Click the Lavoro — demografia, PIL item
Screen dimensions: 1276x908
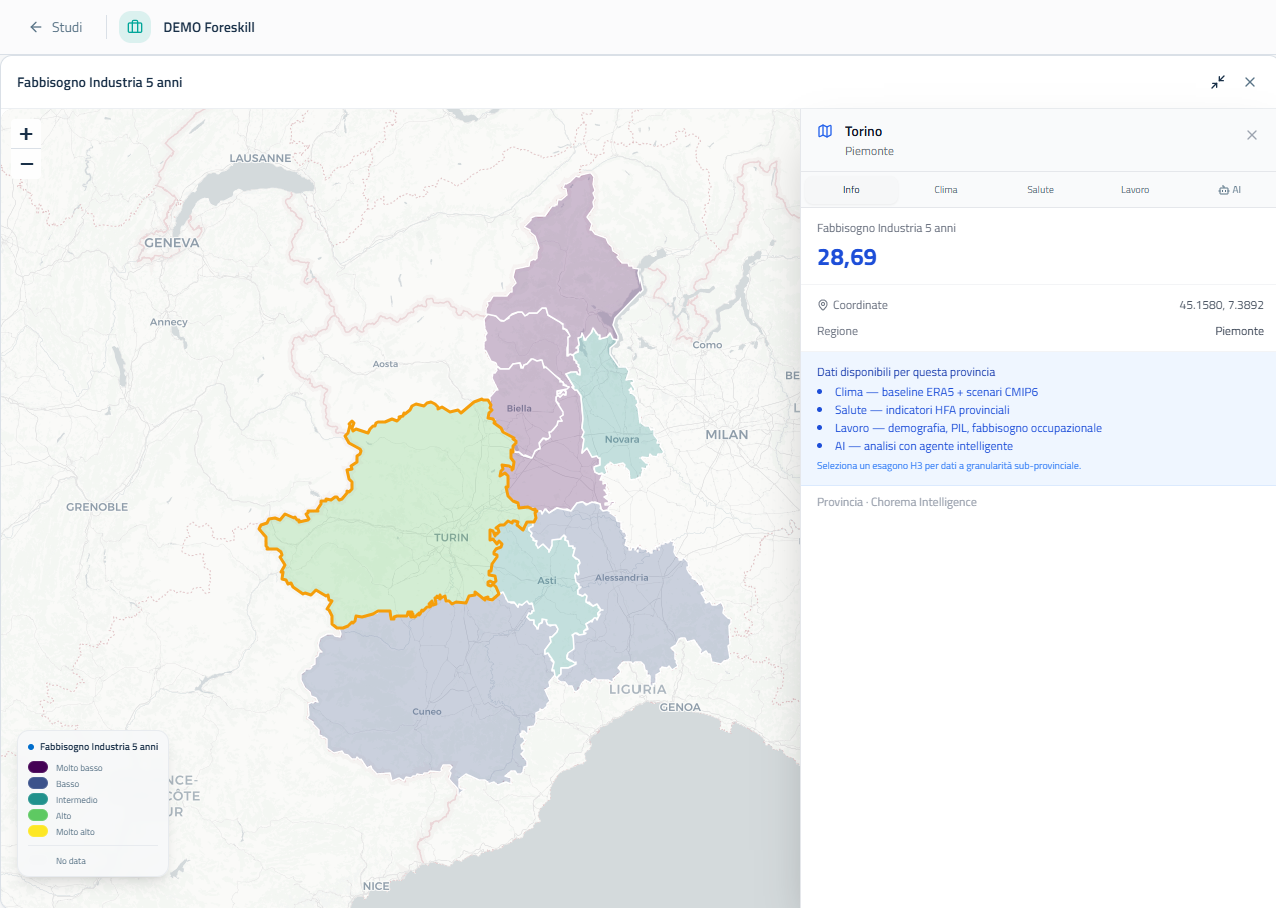point(968,428)
